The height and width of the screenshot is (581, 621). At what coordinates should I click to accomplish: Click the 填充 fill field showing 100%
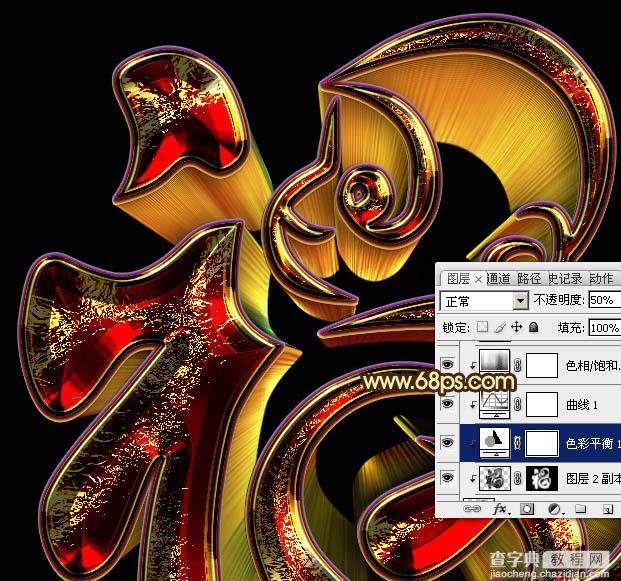tap(604, 328)
